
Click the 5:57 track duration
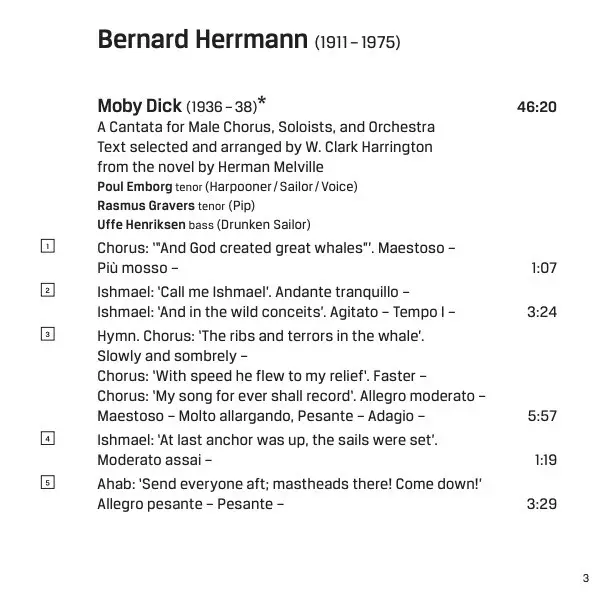click(541, 416)
